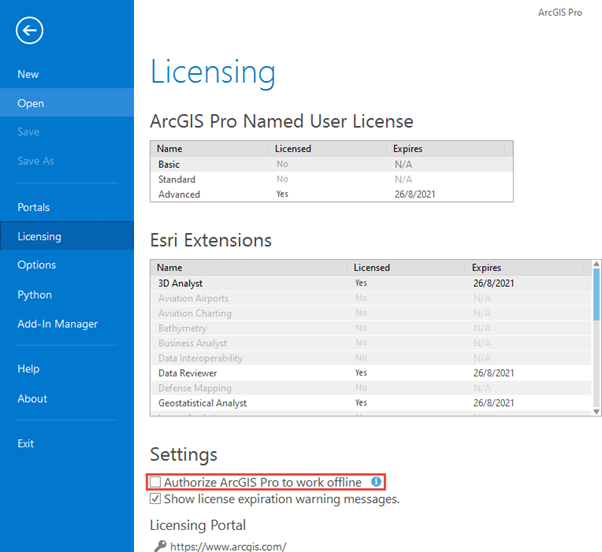Click the extensions list scroll up arrow

pos(596,264)
